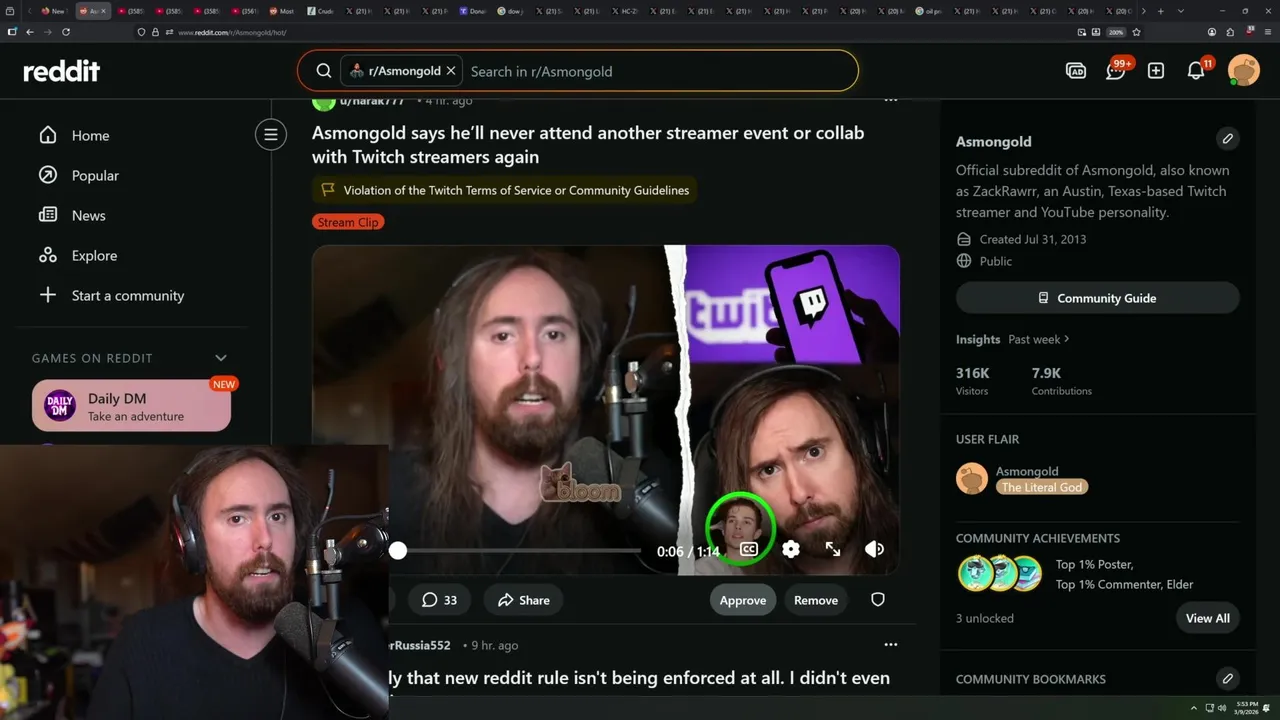1280x720 pixels.
Task: Seek using the video progress bar
Action: coord(519,550)
